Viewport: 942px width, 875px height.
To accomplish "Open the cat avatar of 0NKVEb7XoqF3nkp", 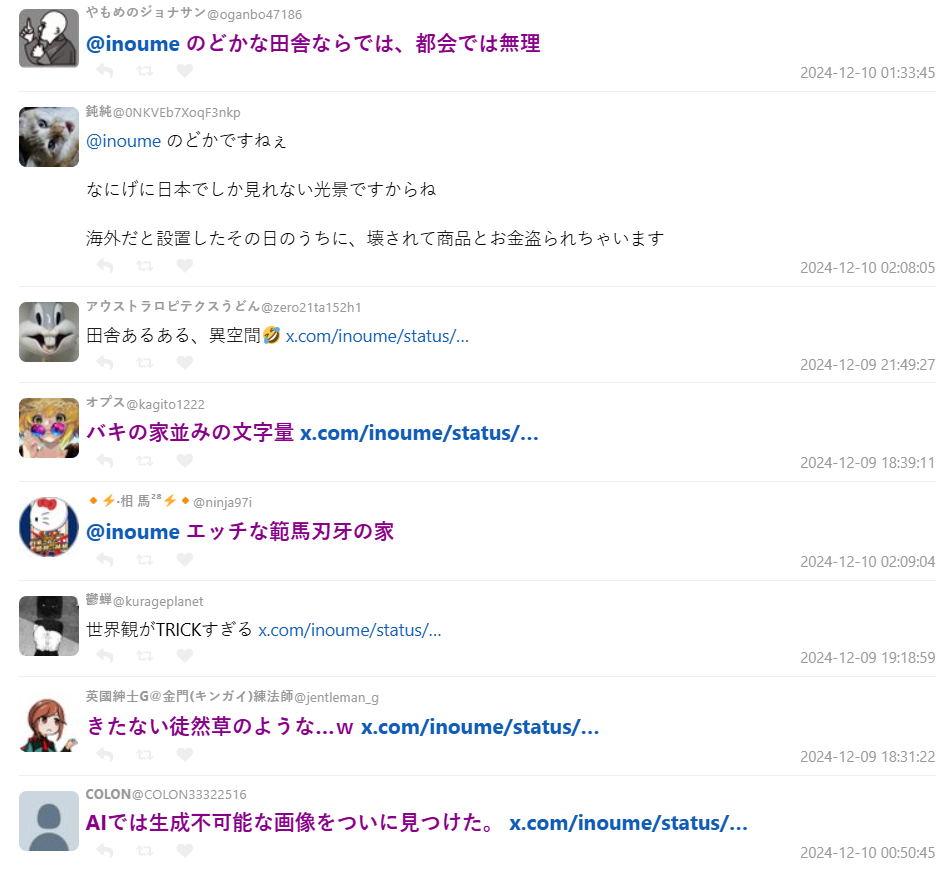I will (x=49, y=137).
